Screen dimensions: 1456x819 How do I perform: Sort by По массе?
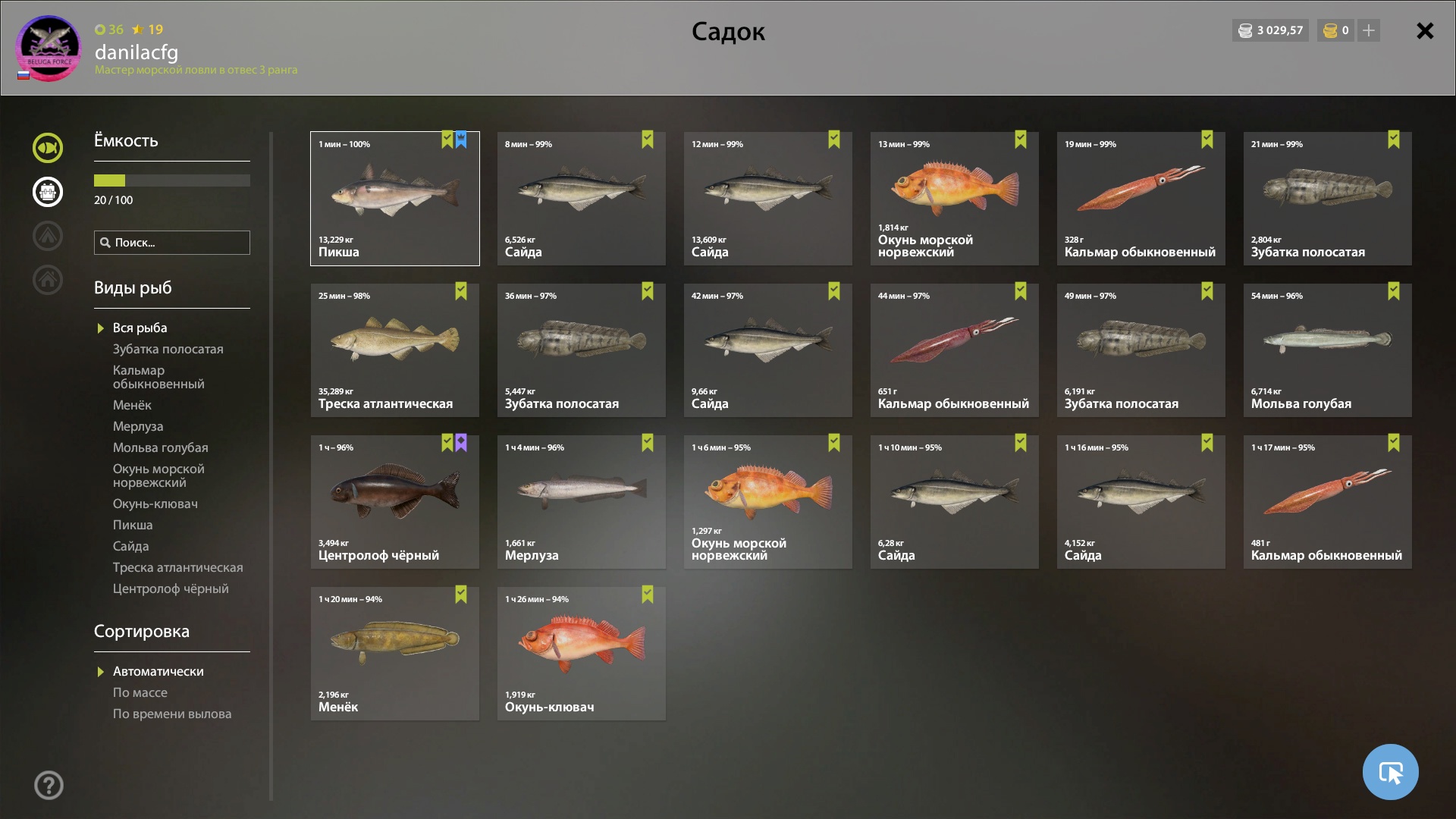[x=140, y=692]
